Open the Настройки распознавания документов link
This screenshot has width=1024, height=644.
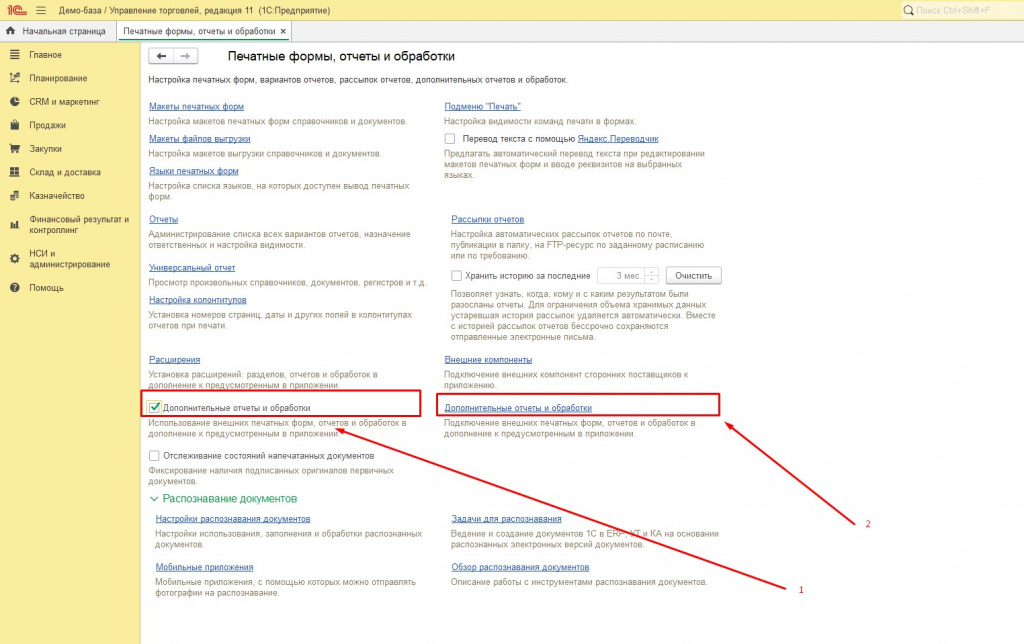[x=232, y=519]
